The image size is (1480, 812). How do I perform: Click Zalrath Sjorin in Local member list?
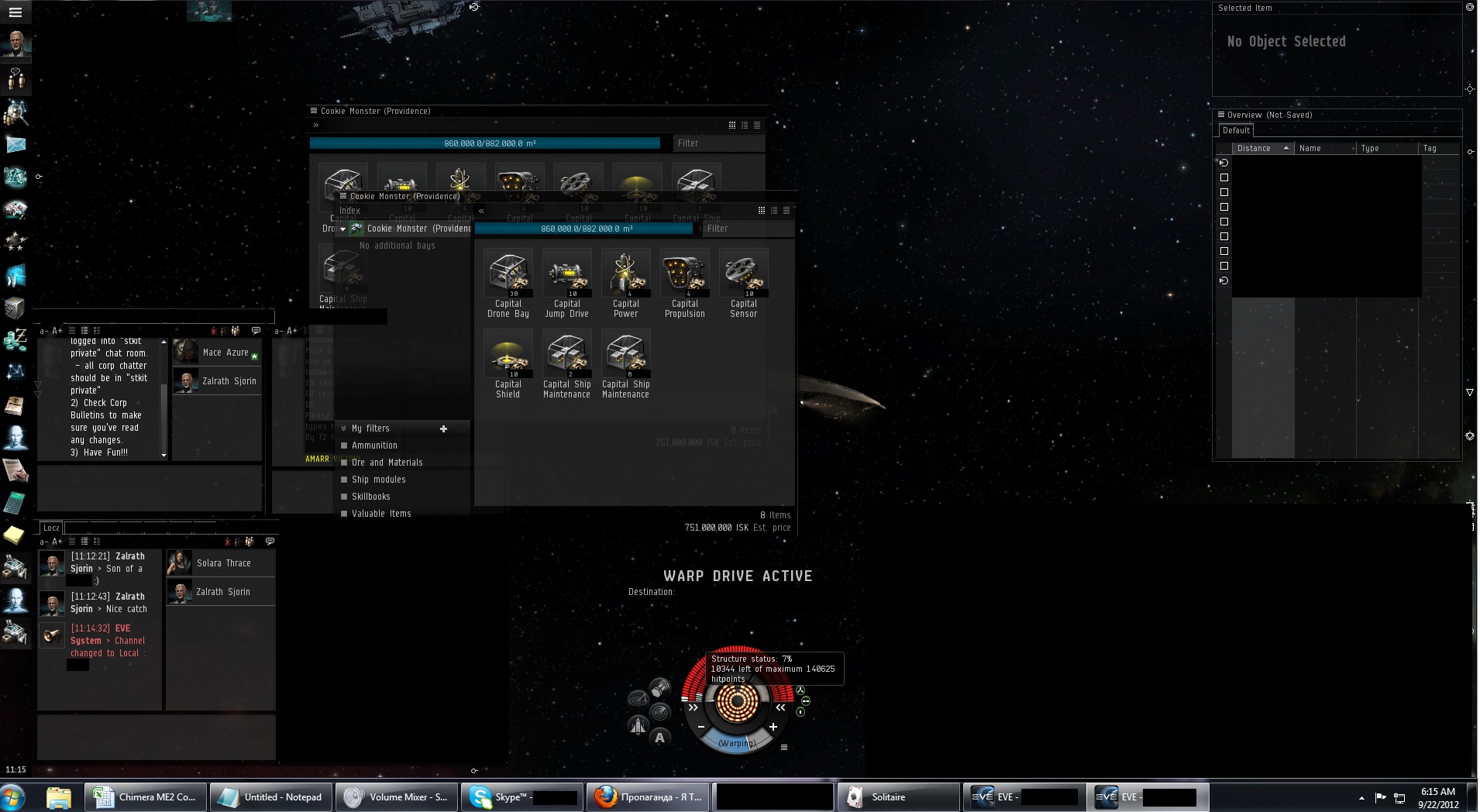[222, 592]
